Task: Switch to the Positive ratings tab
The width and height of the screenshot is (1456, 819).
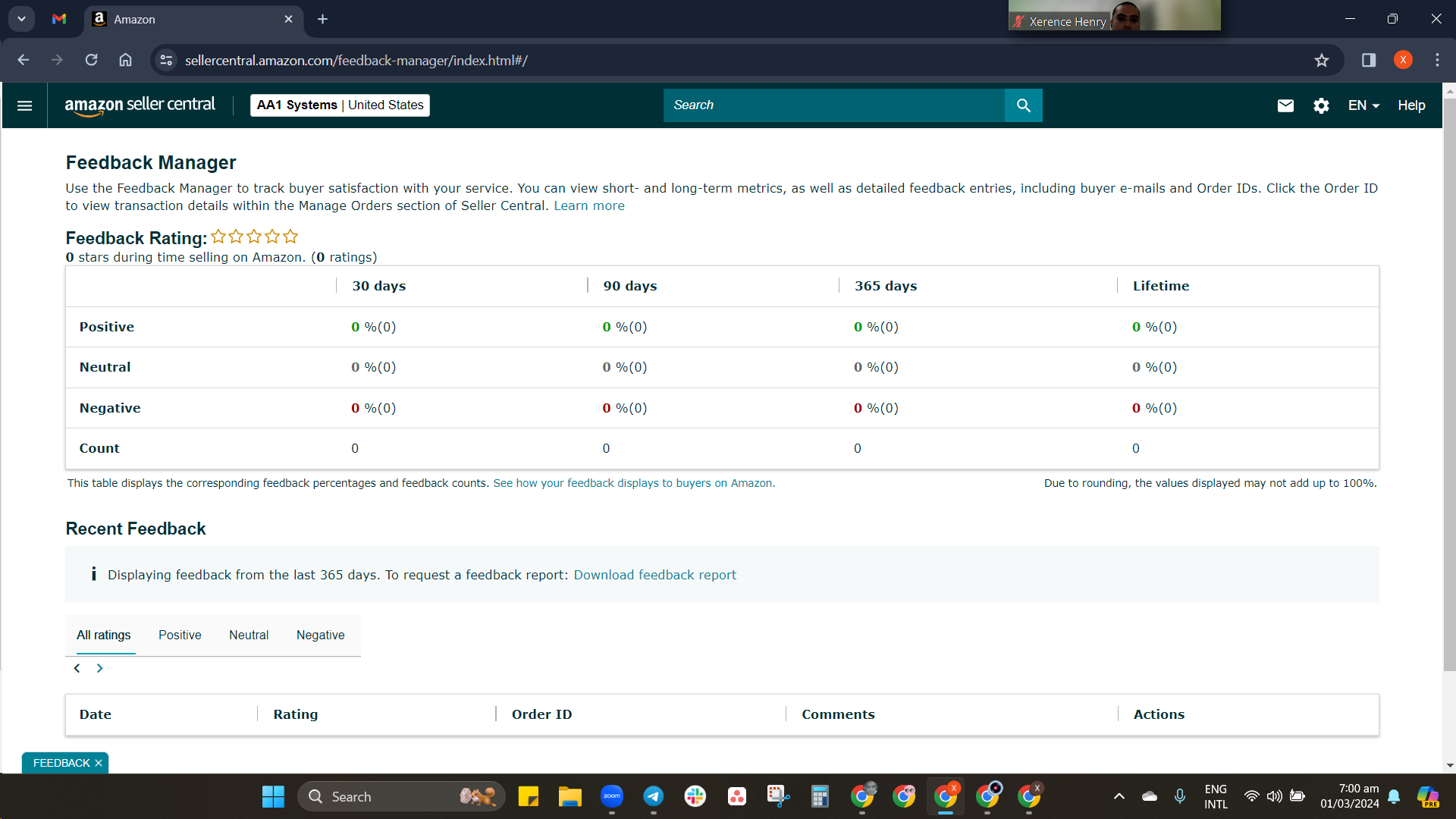Action: [180, 635]
